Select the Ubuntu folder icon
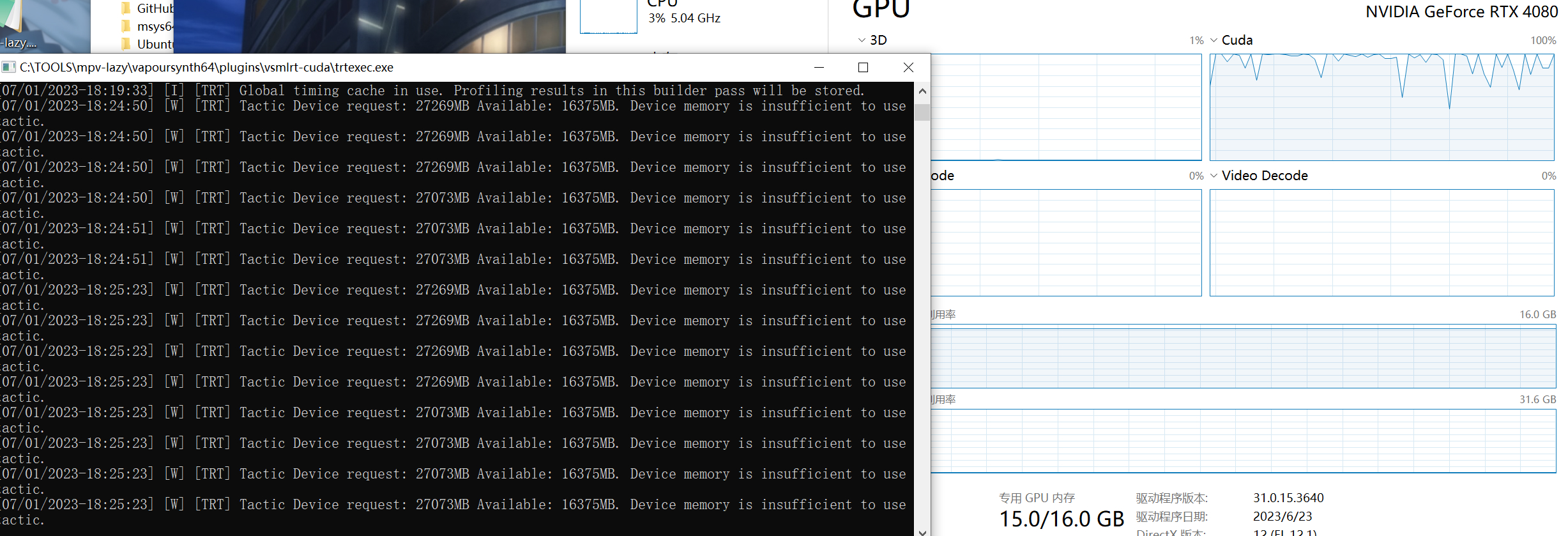The image size is (1568, 536). (x=126, y=44)
